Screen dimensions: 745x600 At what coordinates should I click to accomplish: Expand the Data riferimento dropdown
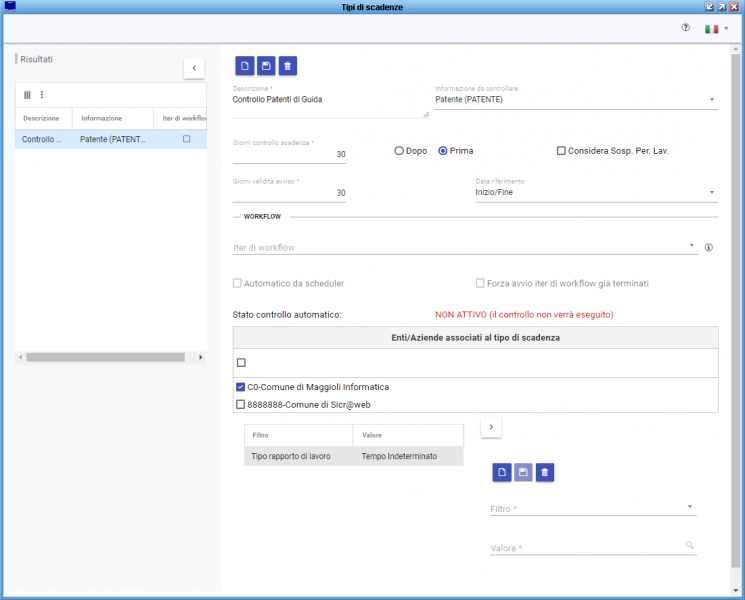coord(711,192)
